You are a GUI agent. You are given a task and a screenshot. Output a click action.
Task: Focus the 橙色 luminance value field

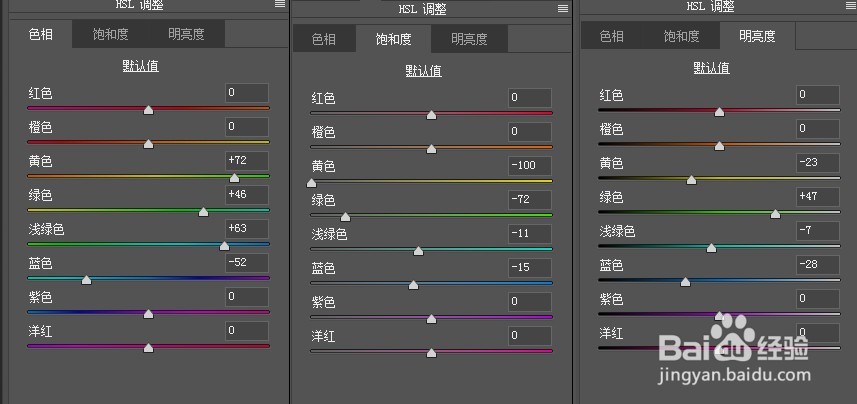pos(818,129)
